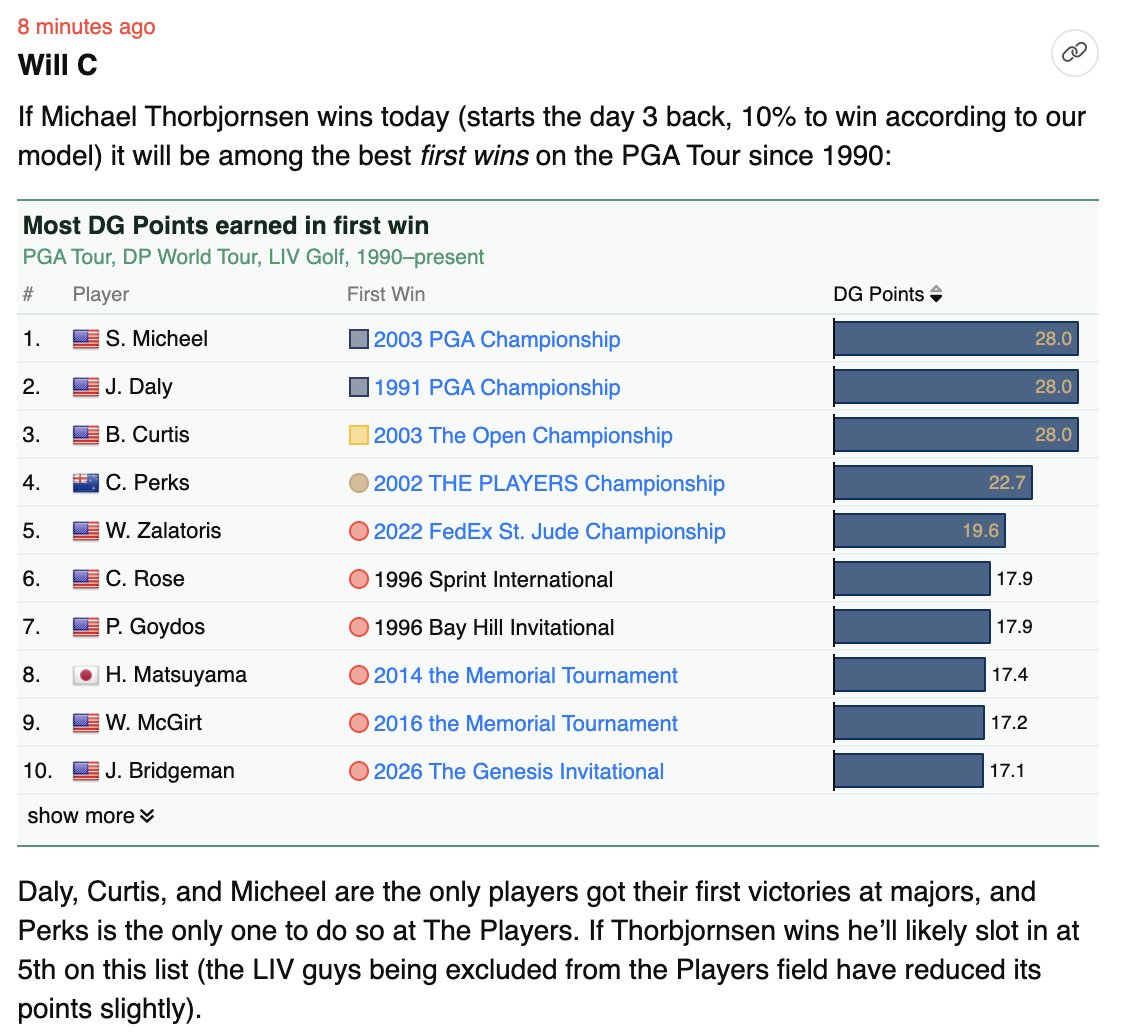Open 2026 The Genesis Invitational link
Screen dimensions: 1122x1036
(x=518, y=771)
